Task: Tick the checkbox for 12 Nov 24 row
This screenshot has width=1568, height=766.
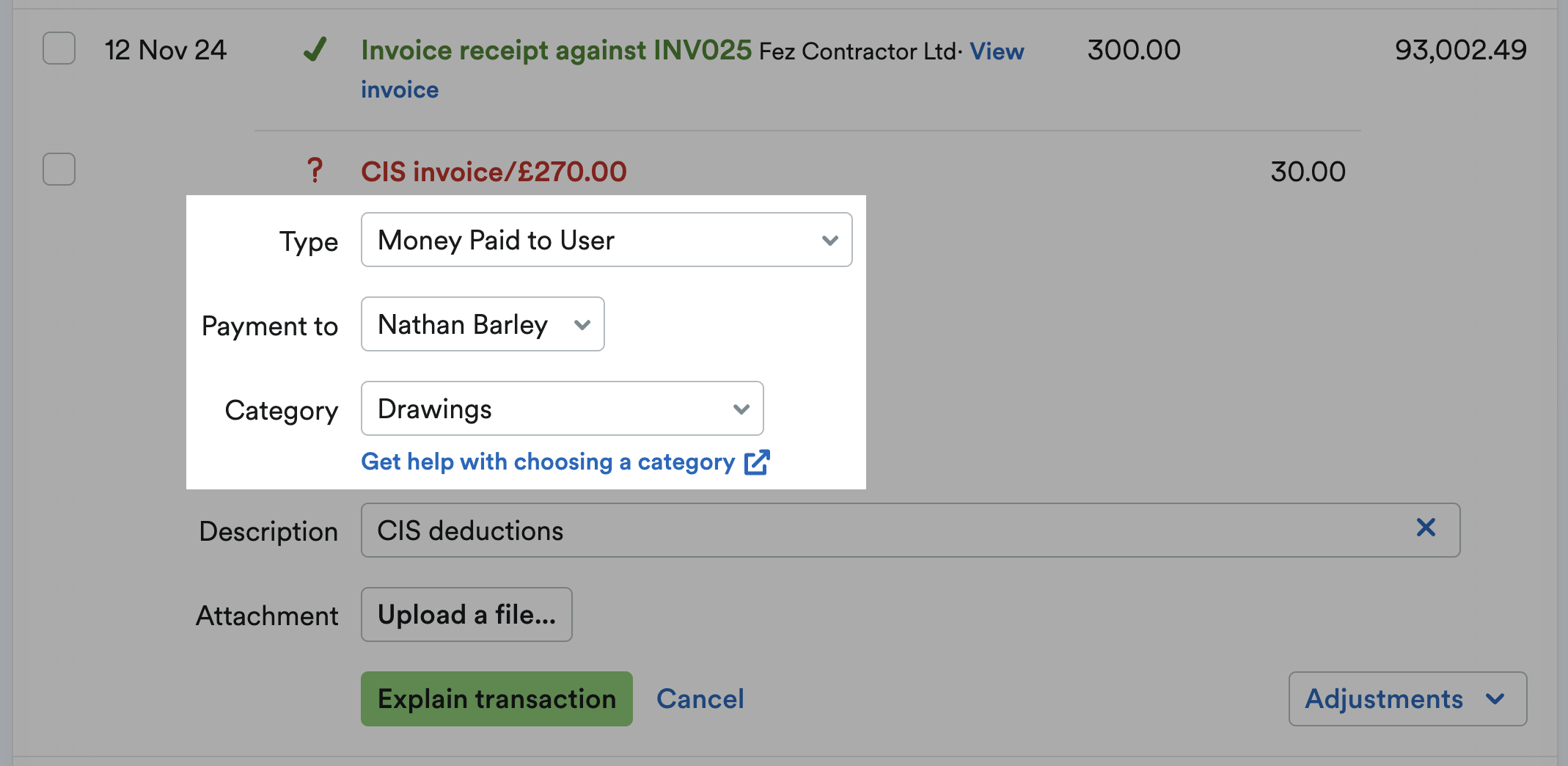Action: [x=59, y=48]
